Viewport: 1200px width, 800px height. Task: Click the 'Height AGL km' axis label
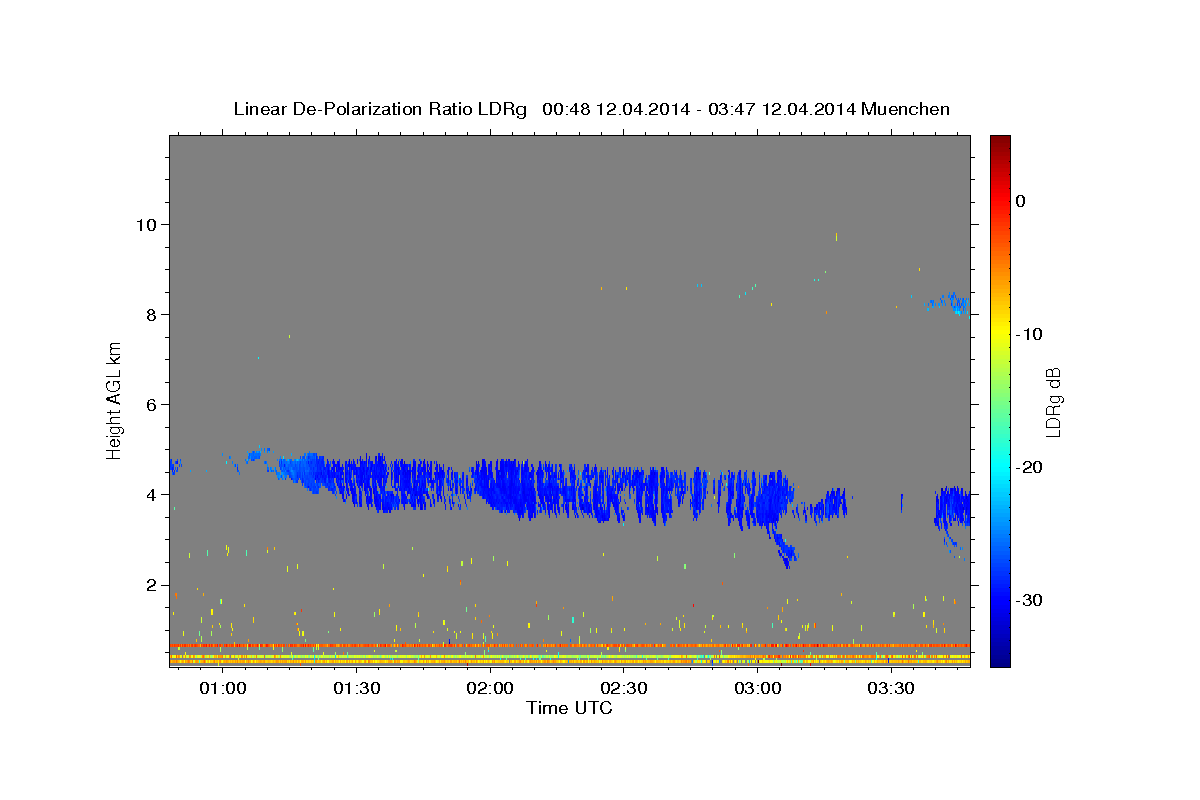click(115, 400)
